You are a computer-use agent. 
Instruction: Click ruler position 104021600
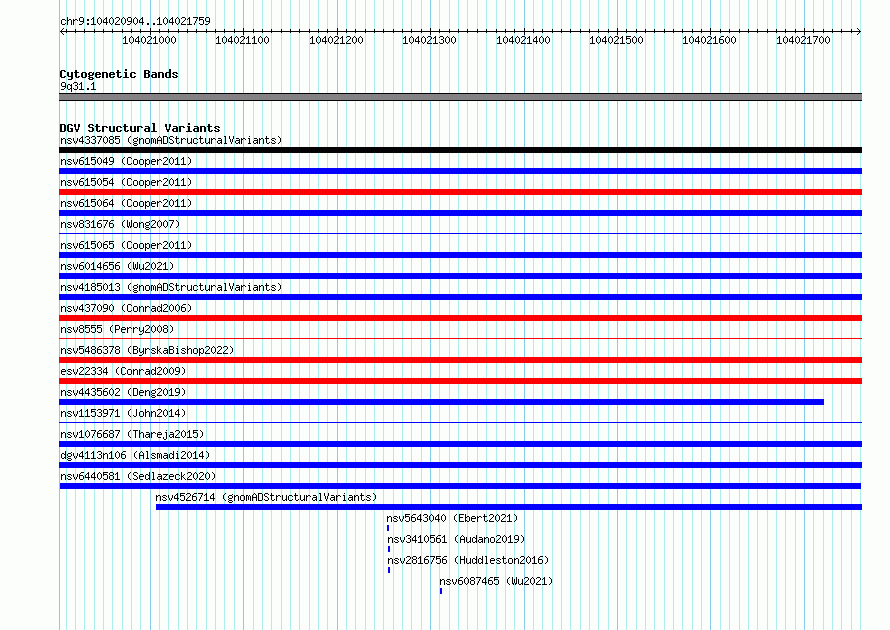(710, 40)
